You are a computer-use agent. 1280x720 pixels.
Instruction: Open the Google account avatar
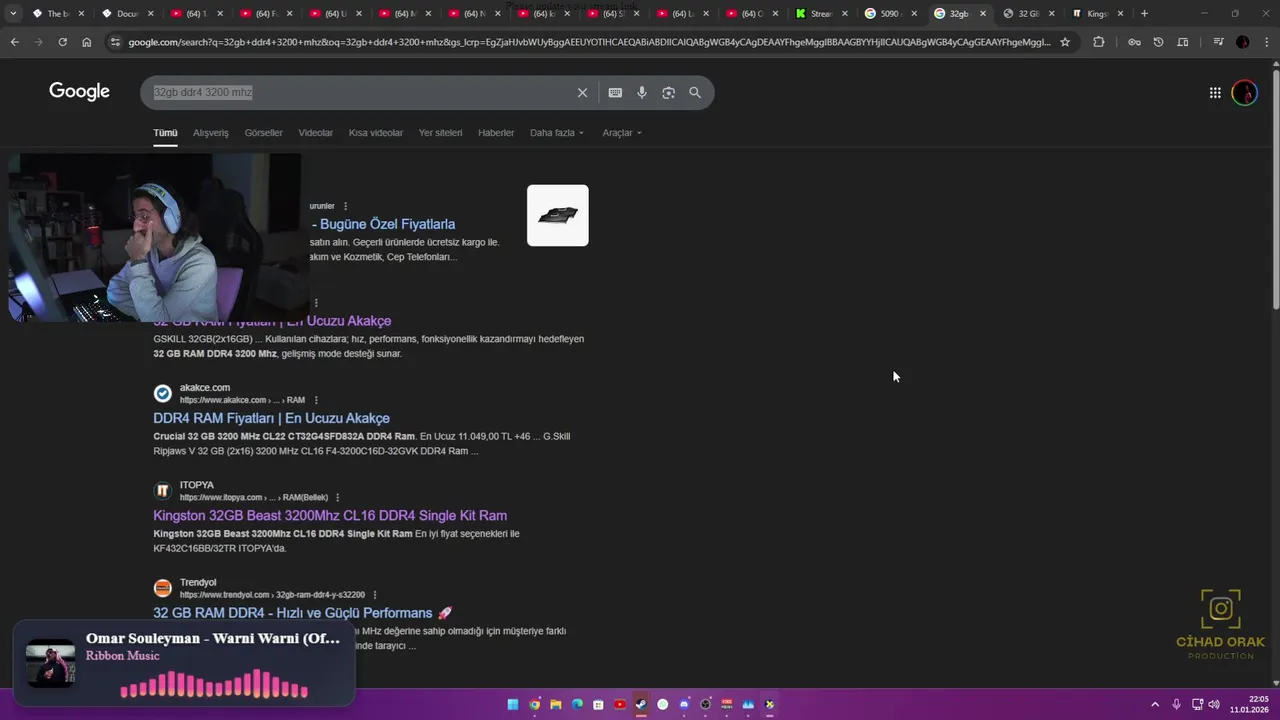(1244, 93)
